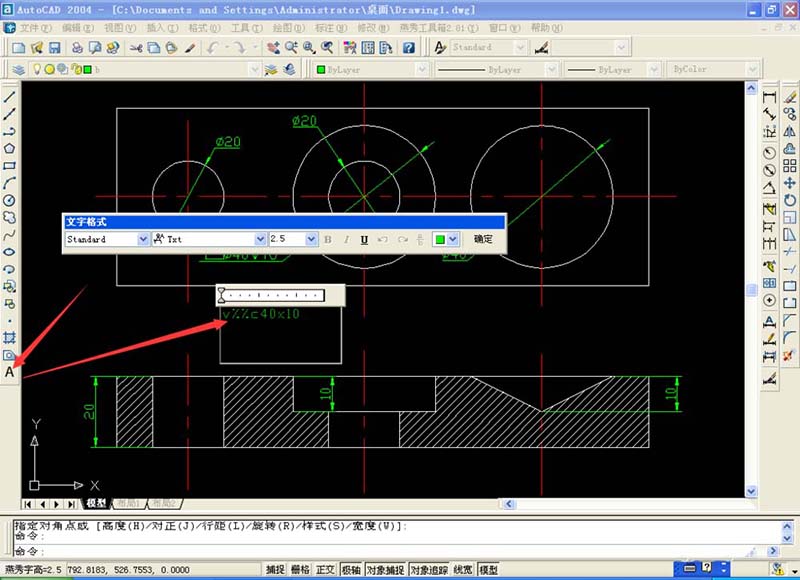Click the Save icon in the standard toolbar
This screenshot has width=800, height=580.
(54, 47)
